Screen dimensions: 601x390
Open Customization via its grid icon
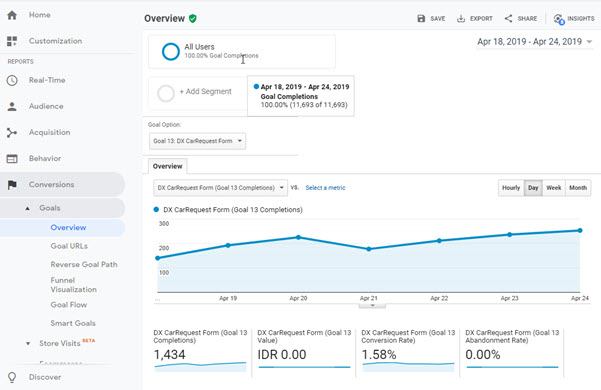pos(12,41)
